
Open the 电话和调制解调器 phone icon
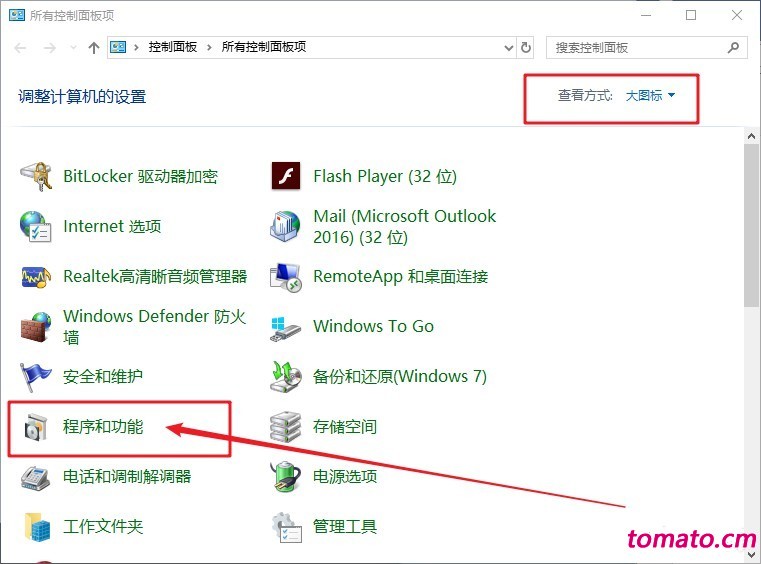tap(35, 478)
